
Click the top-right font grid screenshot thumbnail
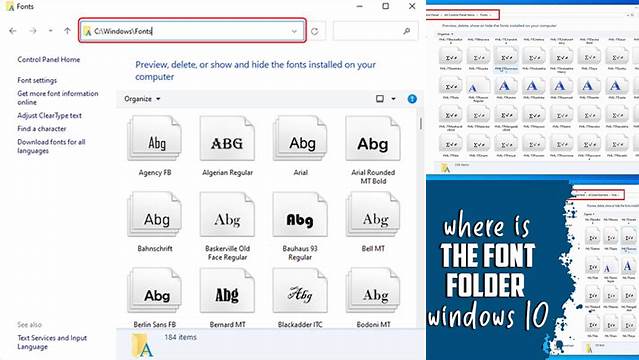pyautogui.click(x=533, y=87)
